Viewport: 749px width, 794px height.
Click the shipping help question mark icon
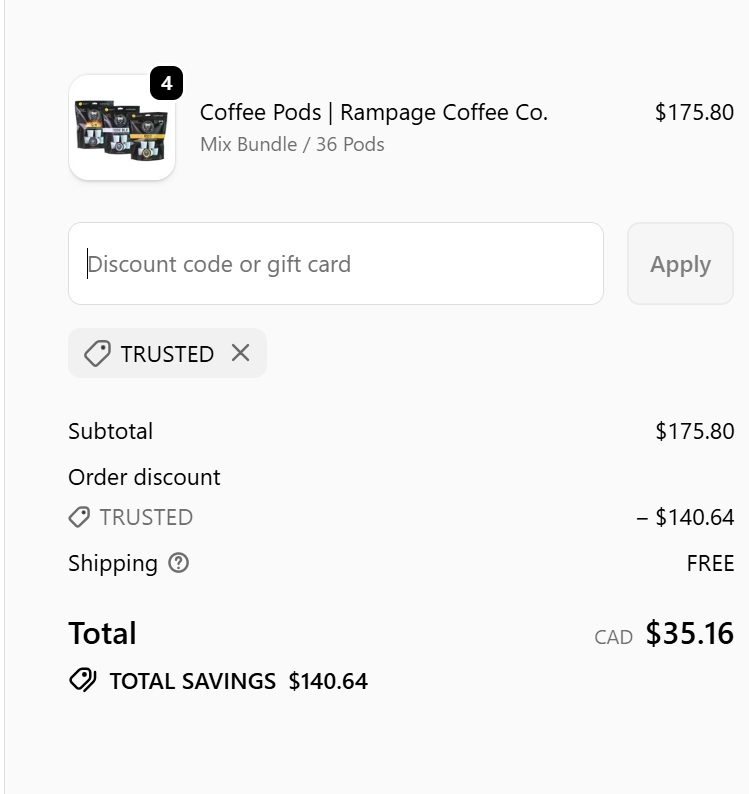click(178, 563)
